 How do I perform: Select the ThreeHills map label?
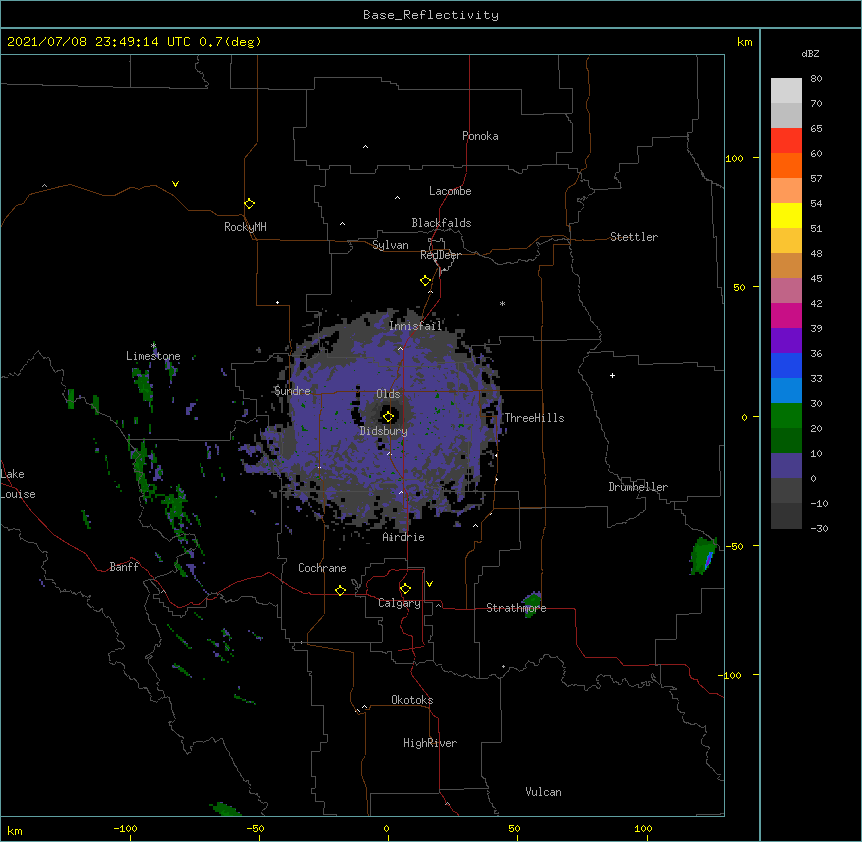tap(534, 418)
